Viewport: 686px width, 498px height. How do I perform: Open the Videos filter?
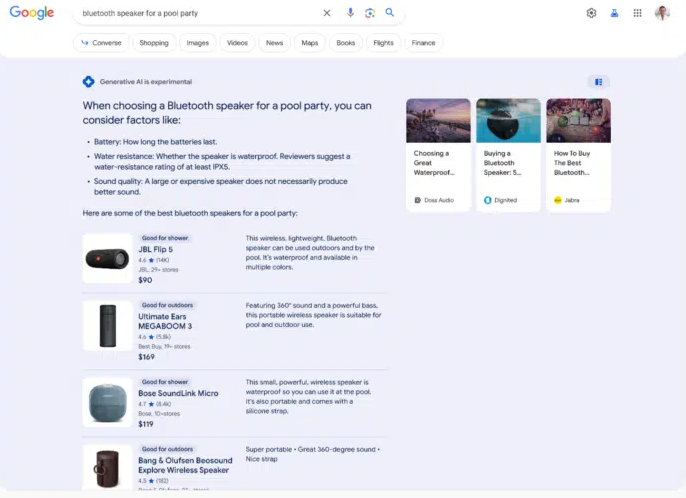[x=237, y=43]
